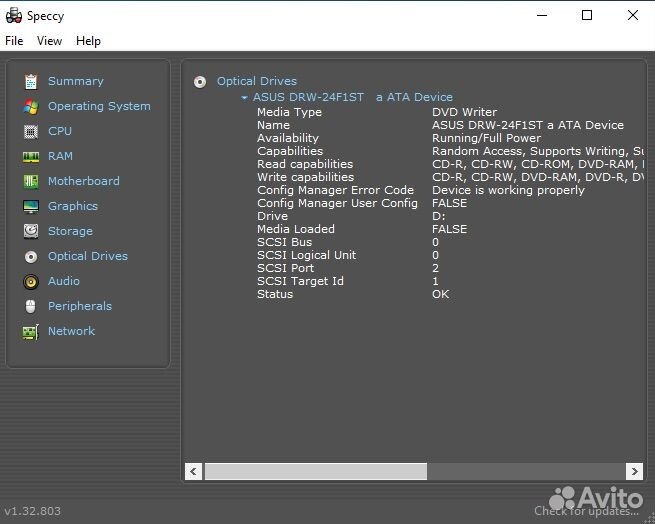
Task: Open the Motherboard section
Action: click(x=84, y=181)
